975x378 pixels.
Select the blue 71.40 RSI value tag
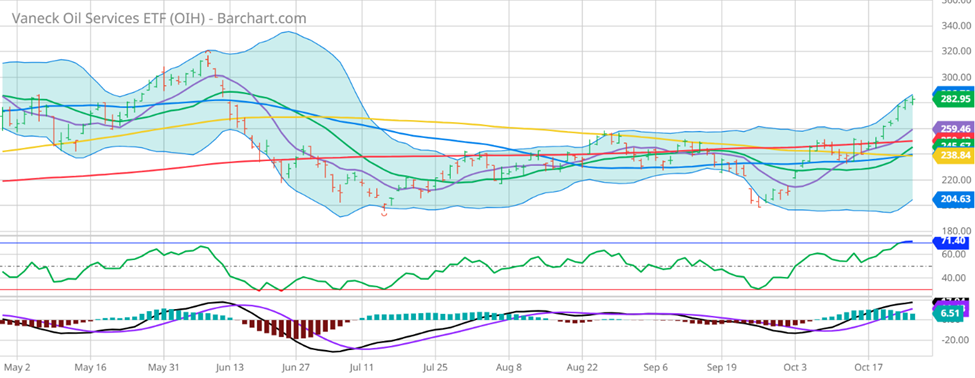coord(951,241)
